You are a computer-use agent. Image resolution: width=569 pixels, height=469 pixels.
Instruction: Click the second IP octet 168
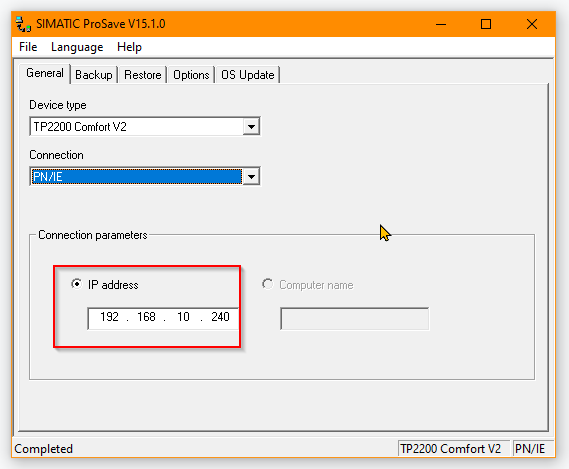point(146,317)
